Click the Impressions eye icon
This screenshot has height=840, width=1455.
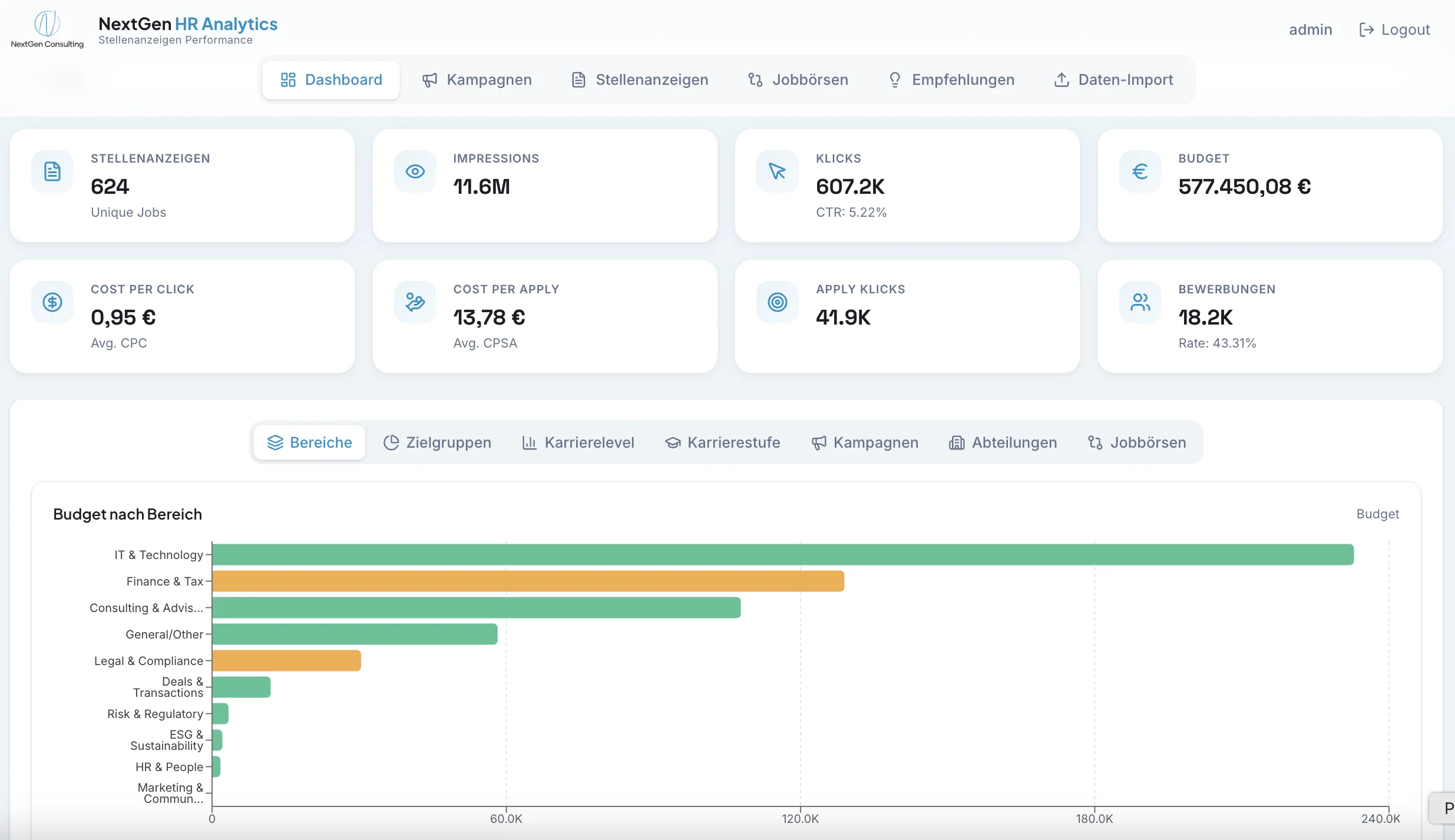[415, 171]
